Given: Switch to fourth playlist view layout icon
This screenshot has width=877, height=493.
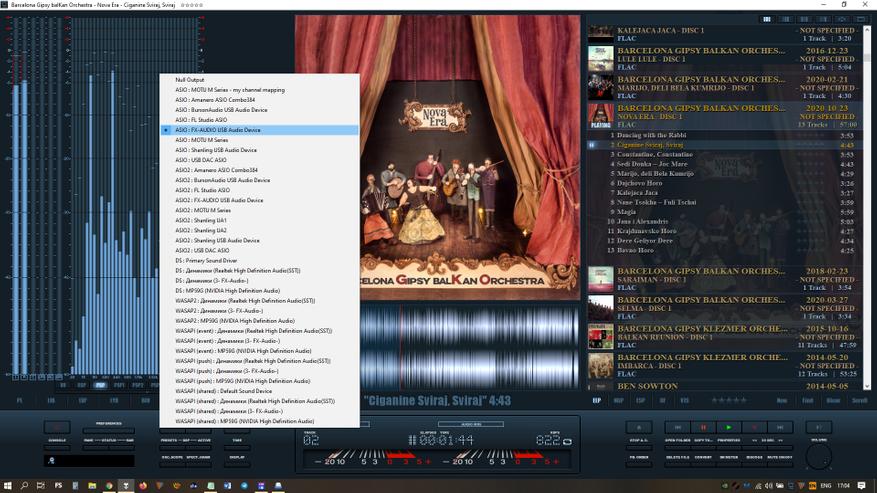Looking at the screenshot, I should (823, 19).
